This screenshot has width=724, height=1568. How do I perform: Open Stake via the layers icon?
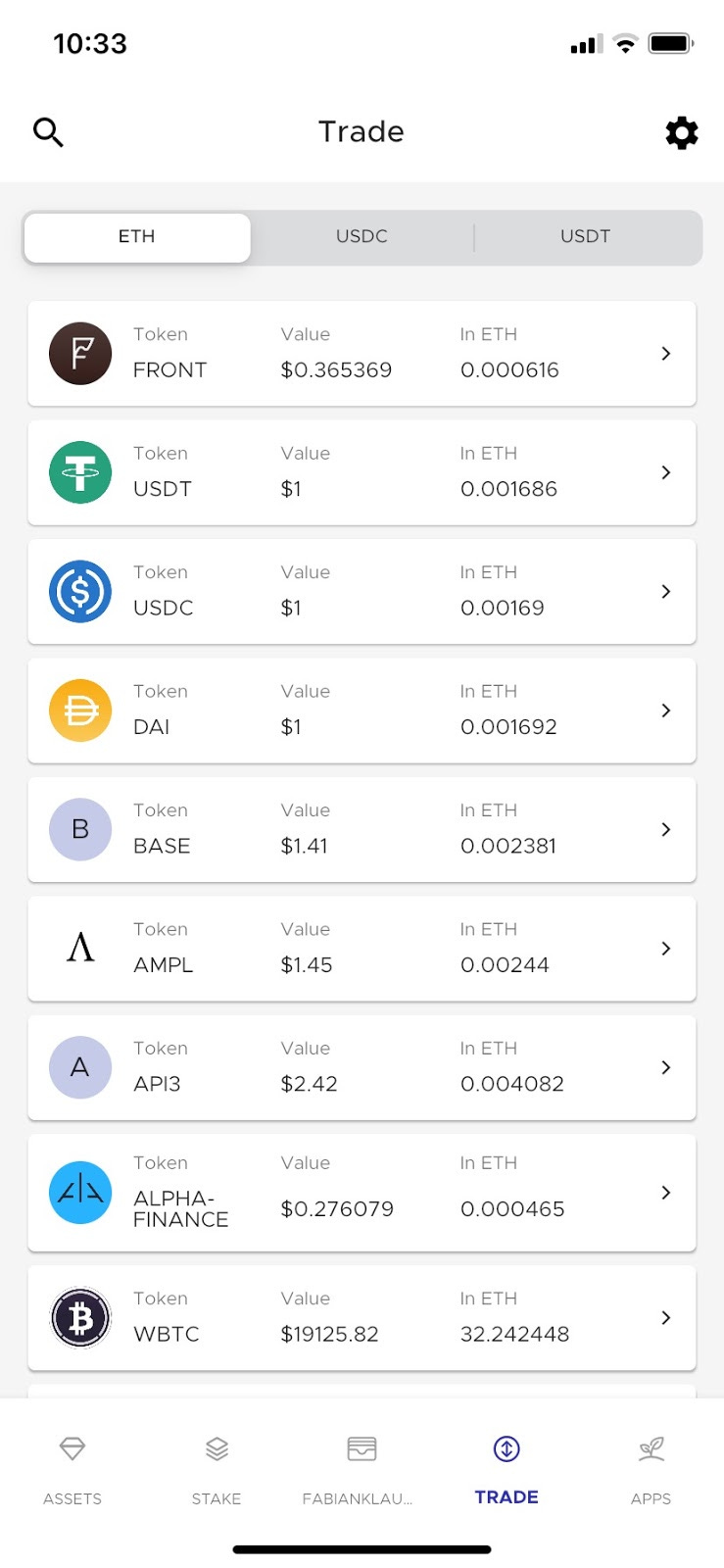(217, 1448)
